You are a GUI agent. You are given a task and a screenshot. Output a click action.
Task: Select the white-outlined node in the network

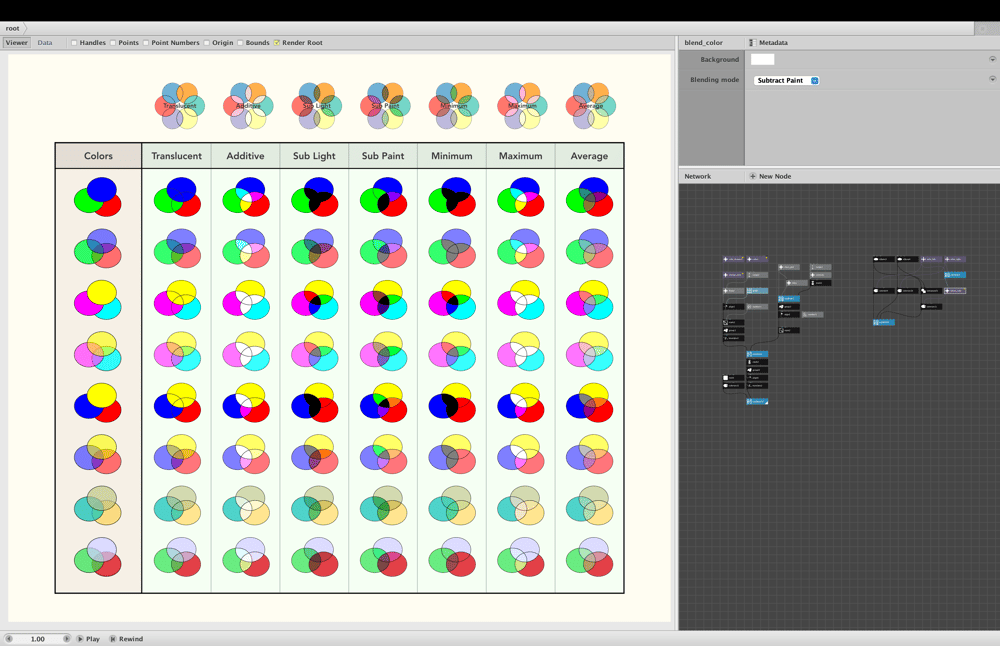pos(955,291)
